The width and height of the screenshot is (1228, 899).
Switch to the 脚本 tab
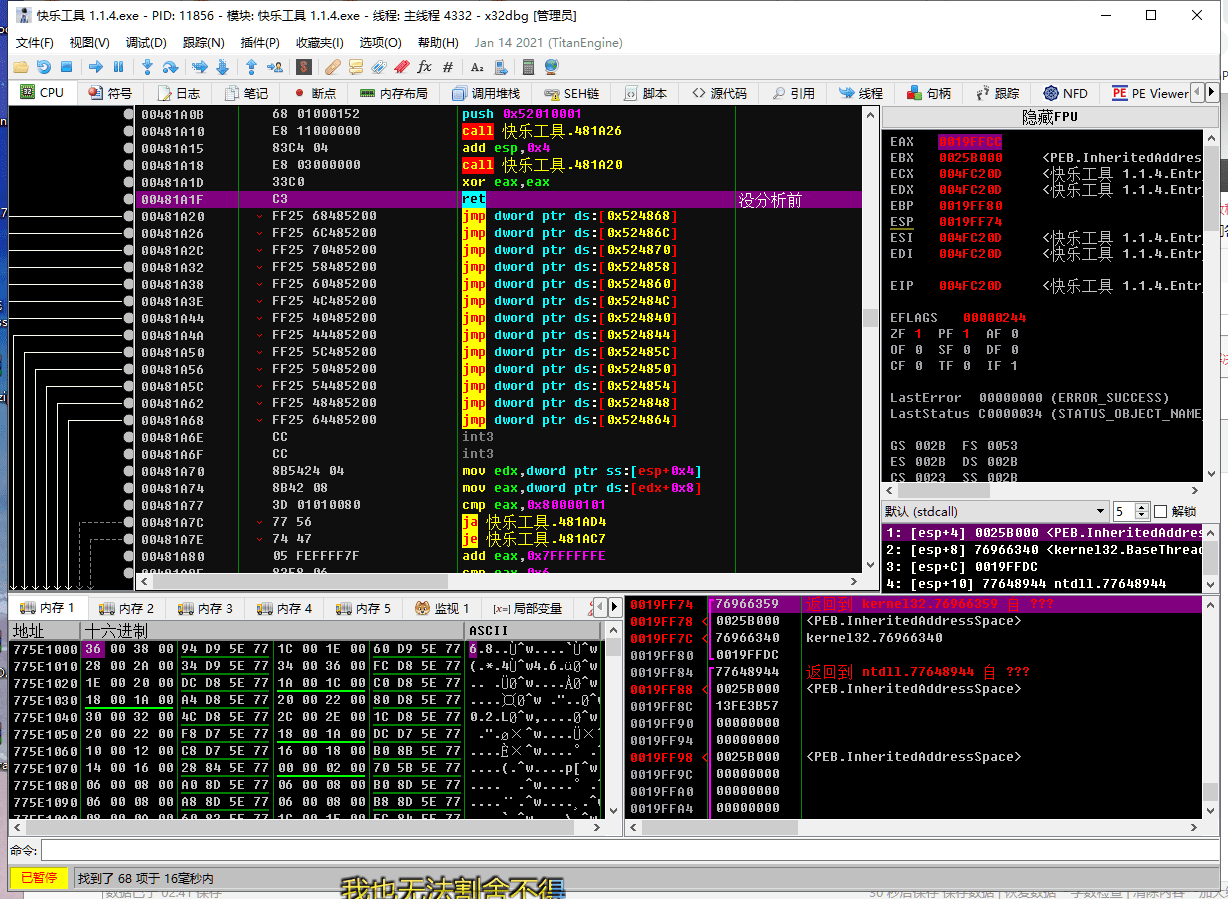(x=645, y=93)
